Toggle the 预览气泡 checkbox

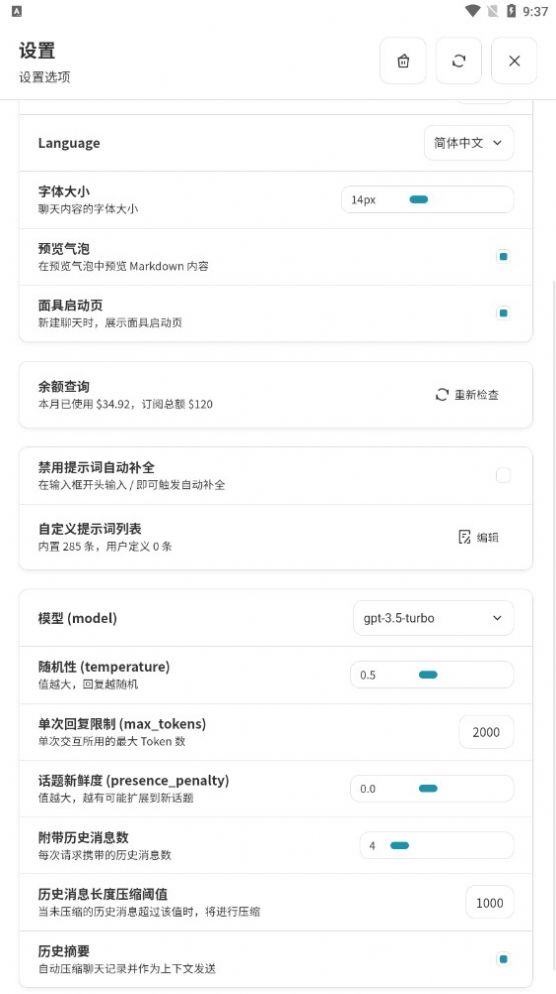(x=503, y=257)
